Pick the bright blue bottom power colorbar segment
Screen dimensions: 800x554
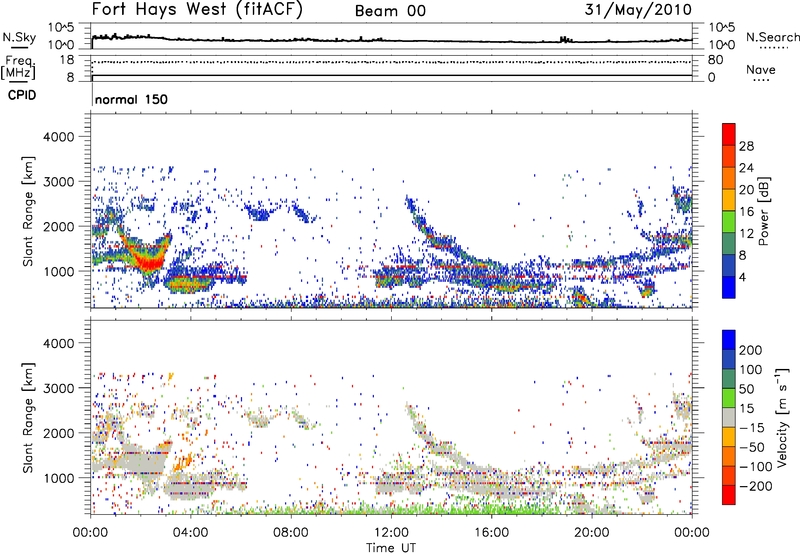729,287
